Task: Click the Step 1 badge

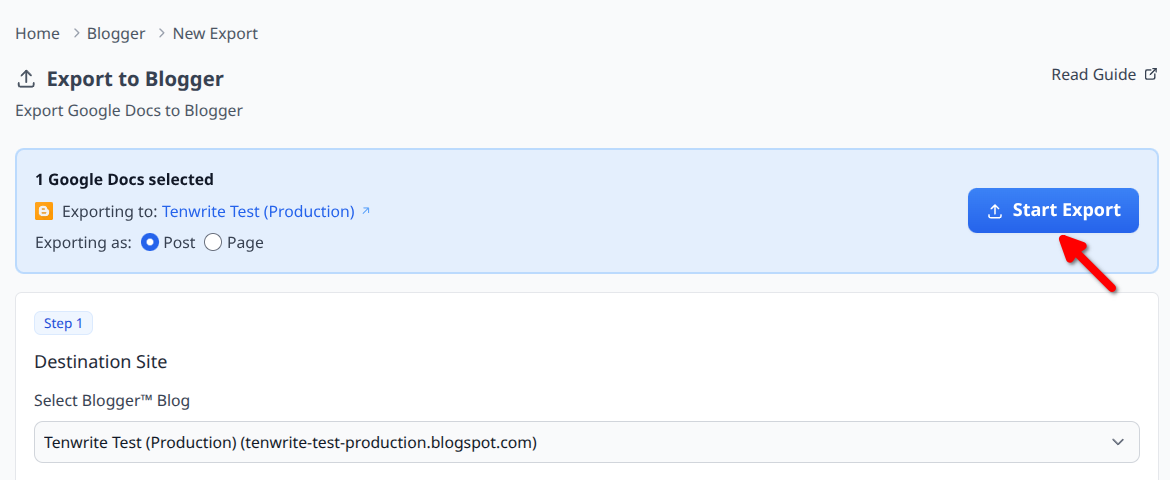Action: tap(63, 323)
